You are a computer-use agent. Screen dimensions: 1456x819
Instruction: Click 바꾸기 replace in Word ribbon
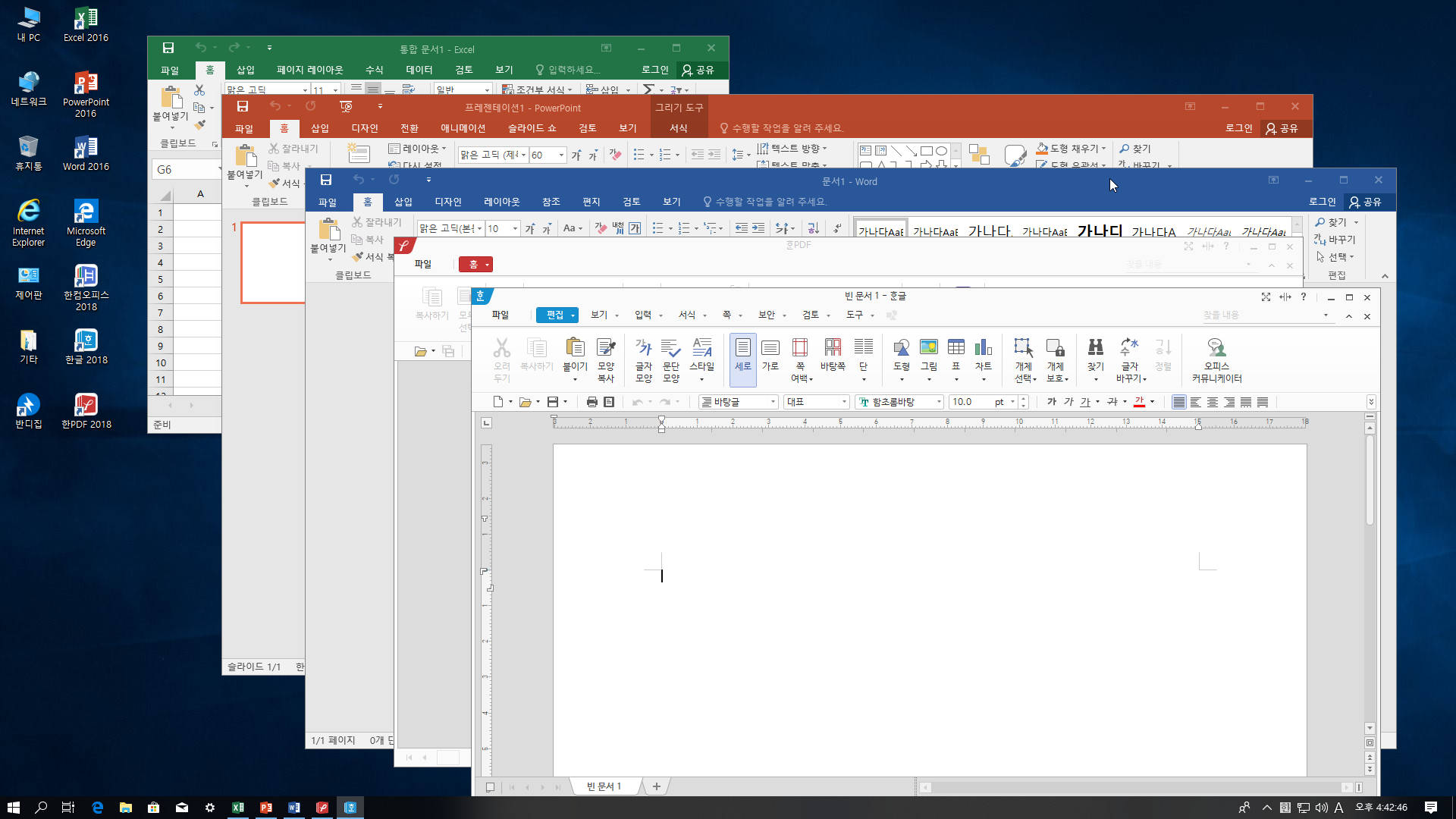(x=1336, y=240)
